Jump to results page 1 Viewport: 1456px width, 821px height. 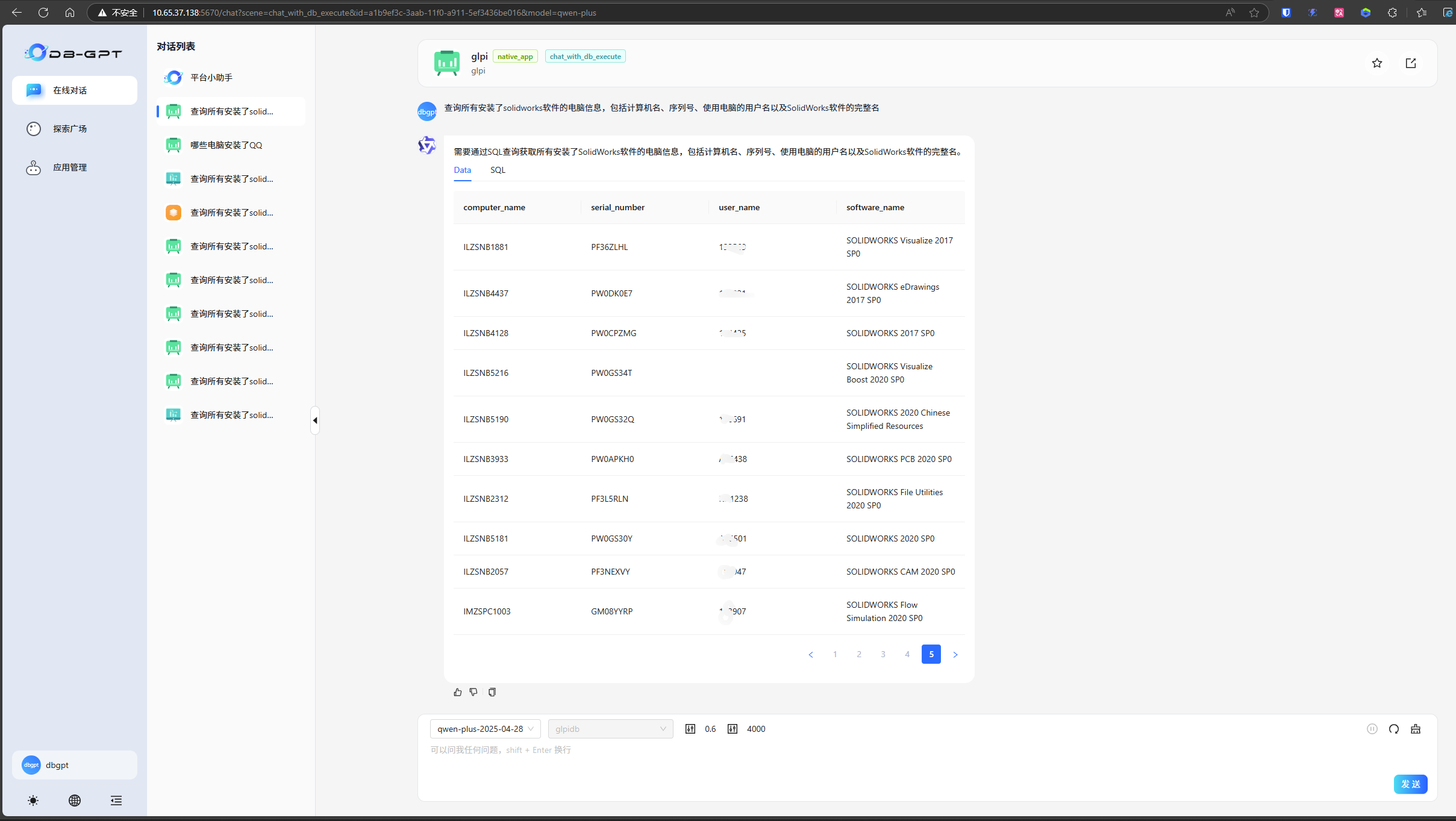[835, 655]
